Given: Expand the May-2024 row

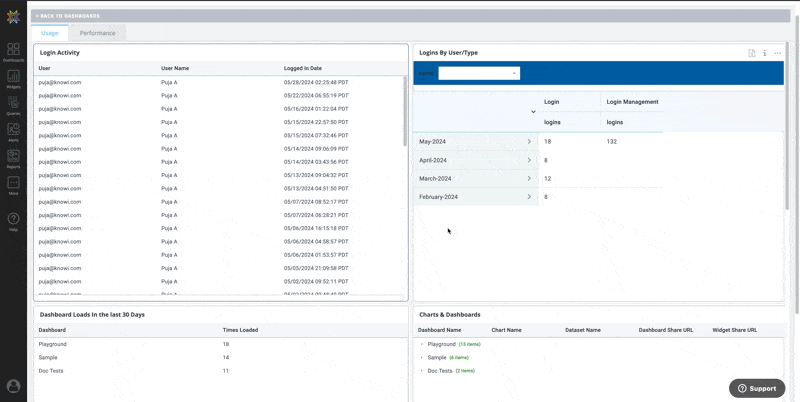Looking at the screenshot, I should pos(529,142).
